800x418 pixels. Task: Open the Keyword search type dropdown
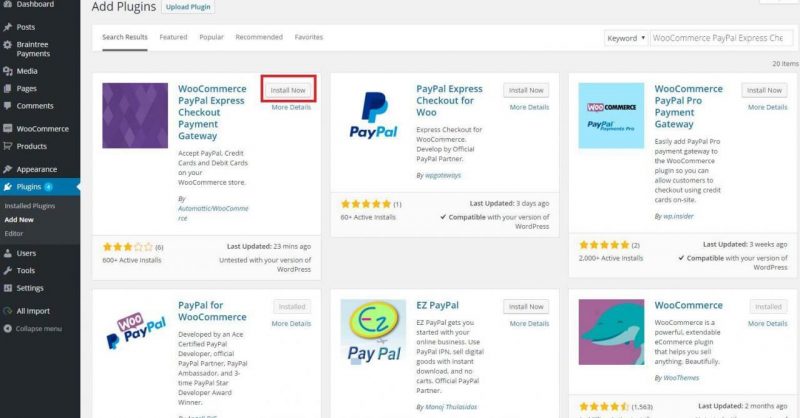tap(626, 38)
